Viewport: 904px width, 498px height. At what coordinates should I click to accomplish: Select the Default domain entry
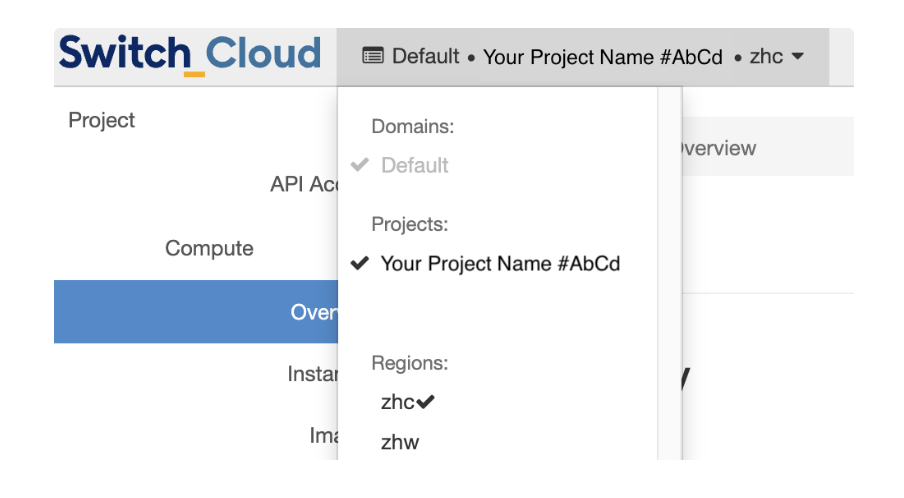click(x=415, y=165)
